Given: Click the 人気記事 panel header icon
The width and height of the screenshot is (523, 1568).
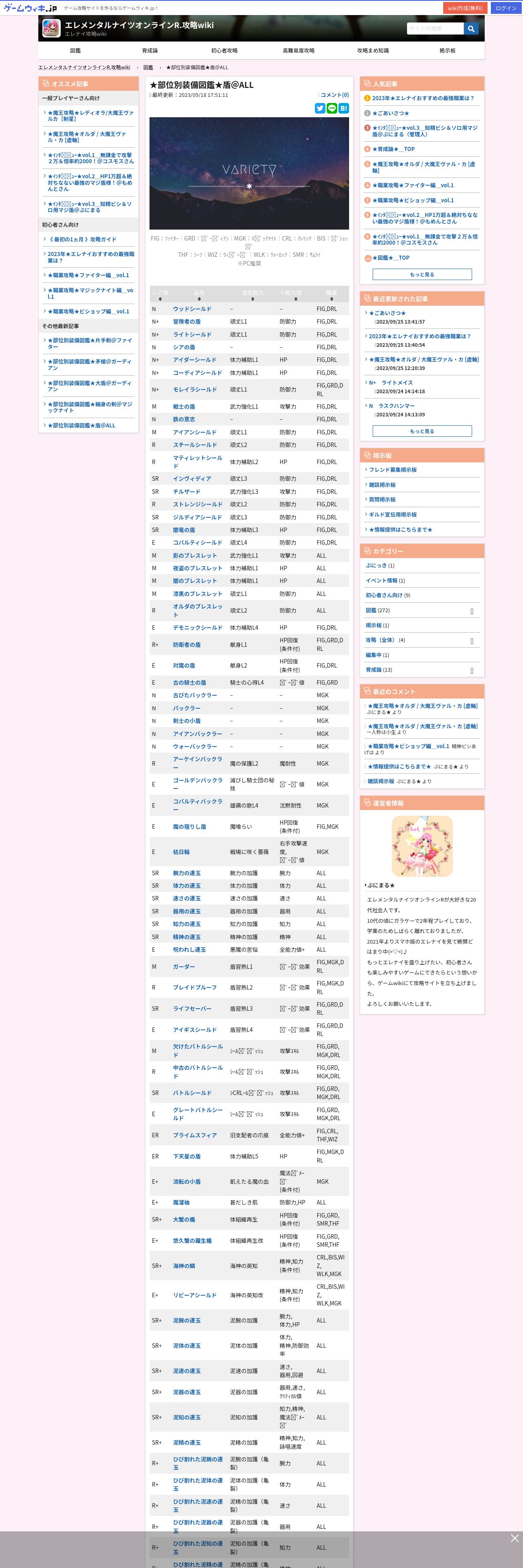Looking at the screenshot, I should [367, 83].
